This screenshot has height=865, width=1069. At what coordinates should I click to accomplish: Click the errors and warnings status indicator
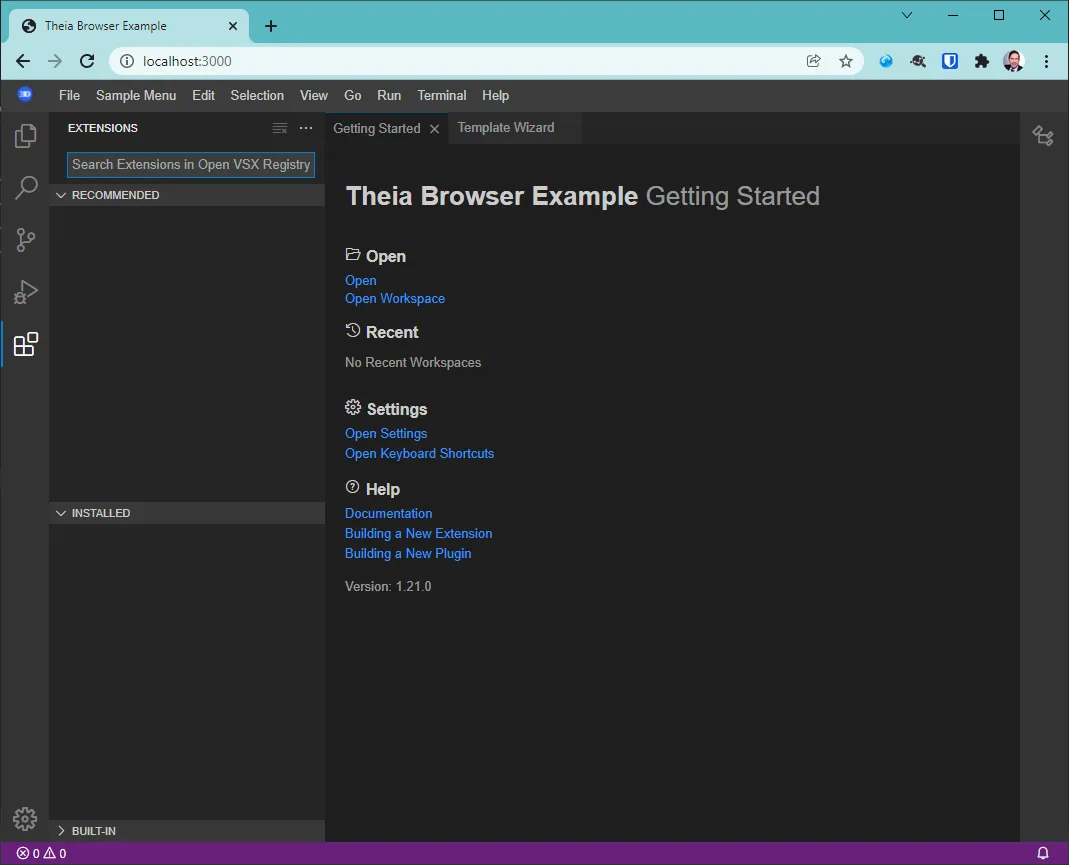[41, 853]
